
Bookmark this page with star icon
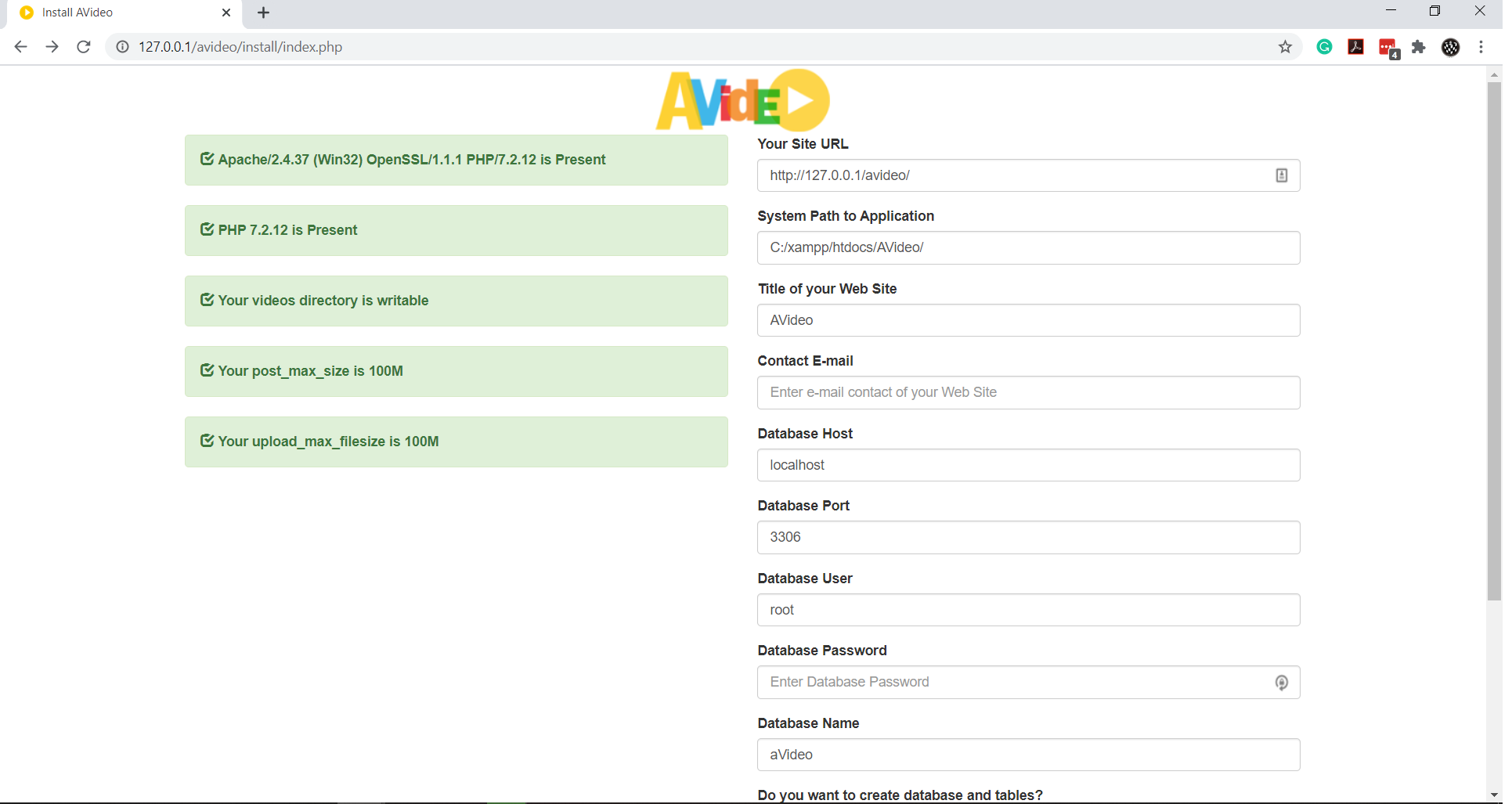1285,47
